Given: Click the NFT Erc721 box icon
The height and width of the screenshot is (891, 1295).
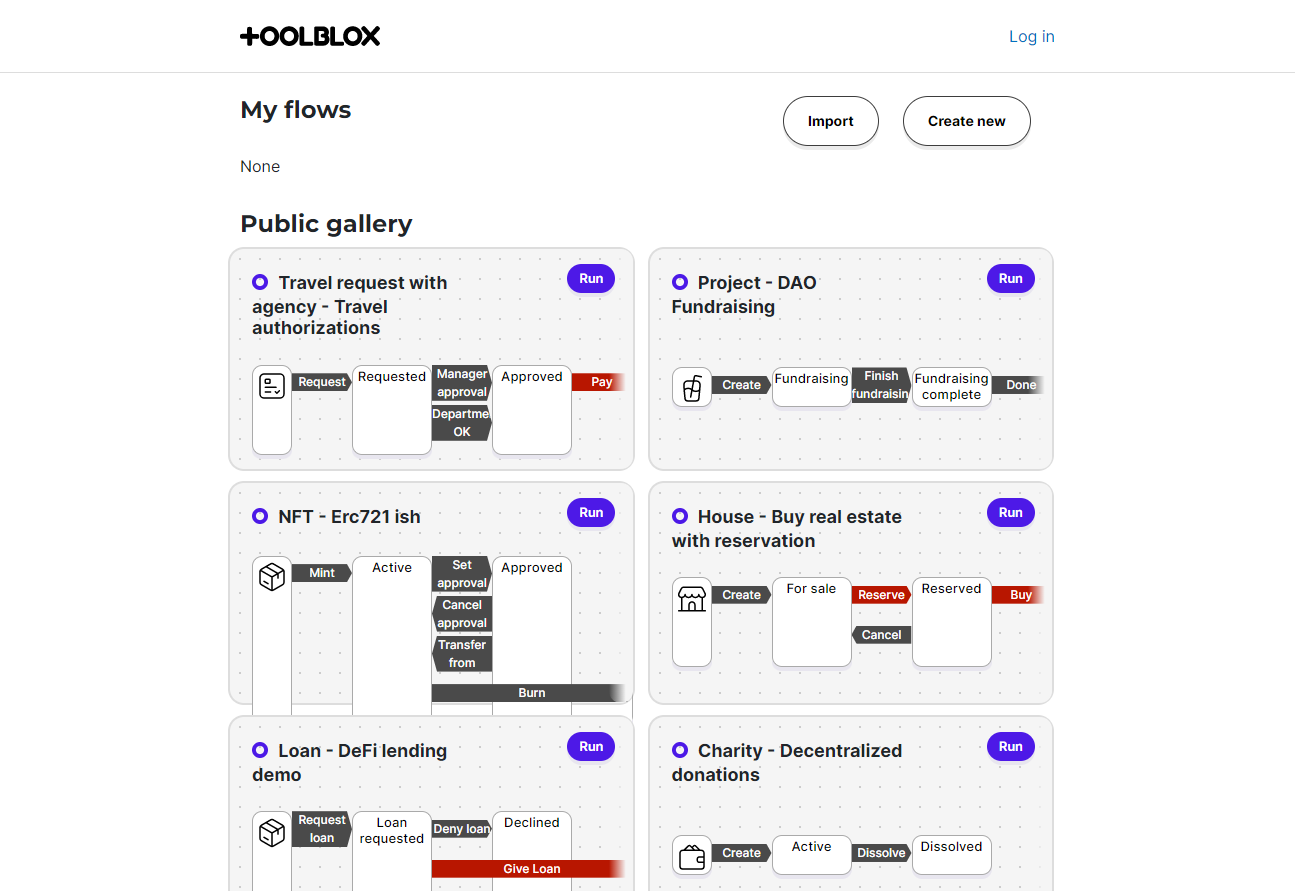Looking at the screenshot, I should 272,577.
